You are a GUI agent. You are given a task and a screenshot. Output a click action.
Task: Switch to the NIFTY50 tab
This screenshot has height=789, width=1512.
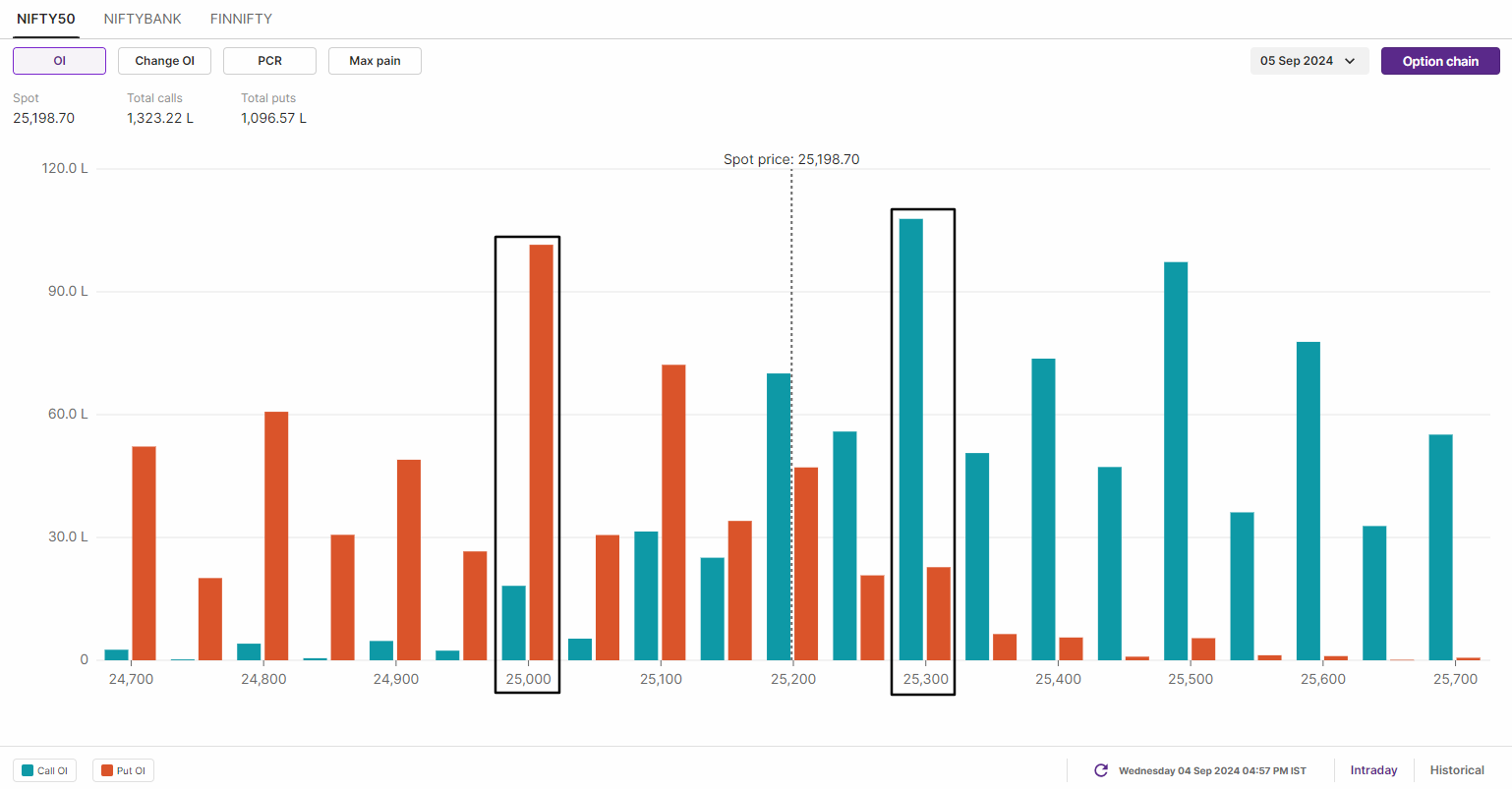46,19
